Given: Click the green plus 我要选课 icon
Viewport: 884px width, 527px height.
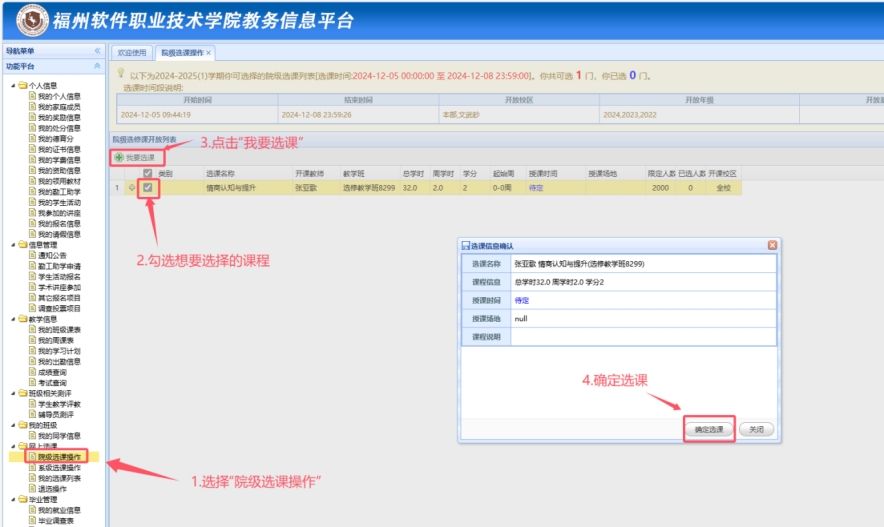Looking at the screenshot, I should 119,158.
